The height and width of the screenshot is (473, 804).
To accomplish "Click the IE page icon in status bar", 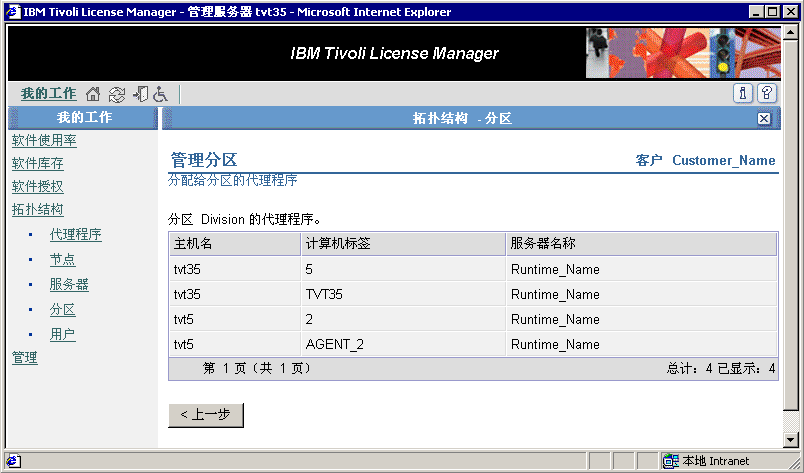I will click(13, 461).
